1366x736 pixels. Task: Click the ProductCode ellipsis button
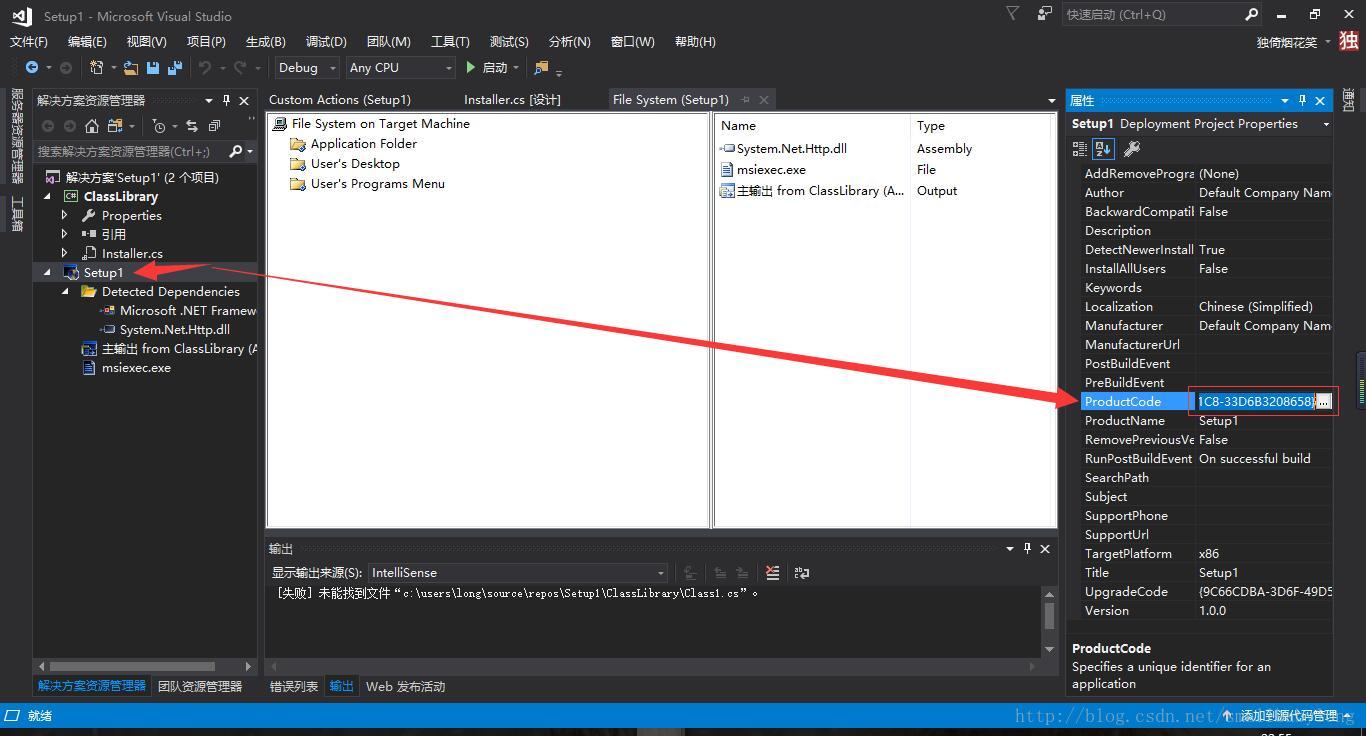point(1323,401)
